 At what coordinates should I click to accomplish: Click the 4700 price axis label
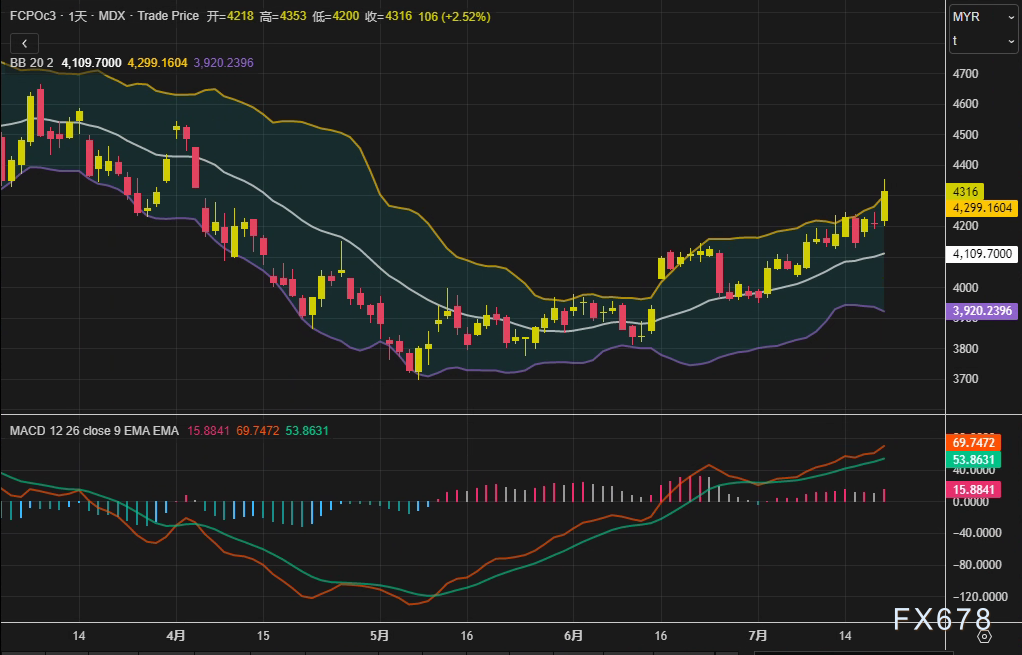[x=965, y=74]
